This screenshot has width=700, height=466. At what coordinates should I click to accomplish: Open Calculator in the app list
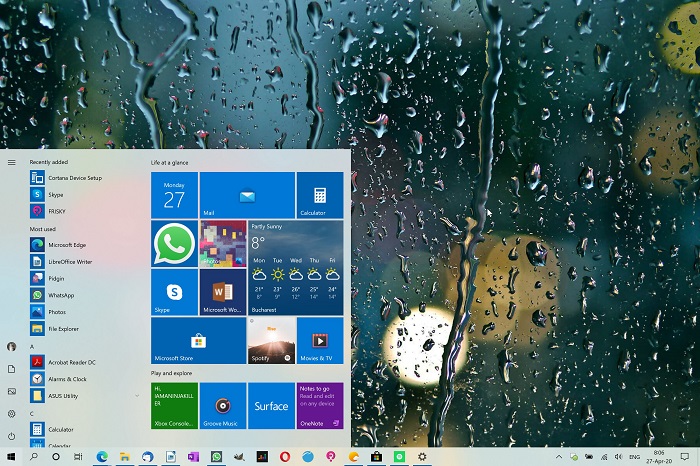point(85,429)
